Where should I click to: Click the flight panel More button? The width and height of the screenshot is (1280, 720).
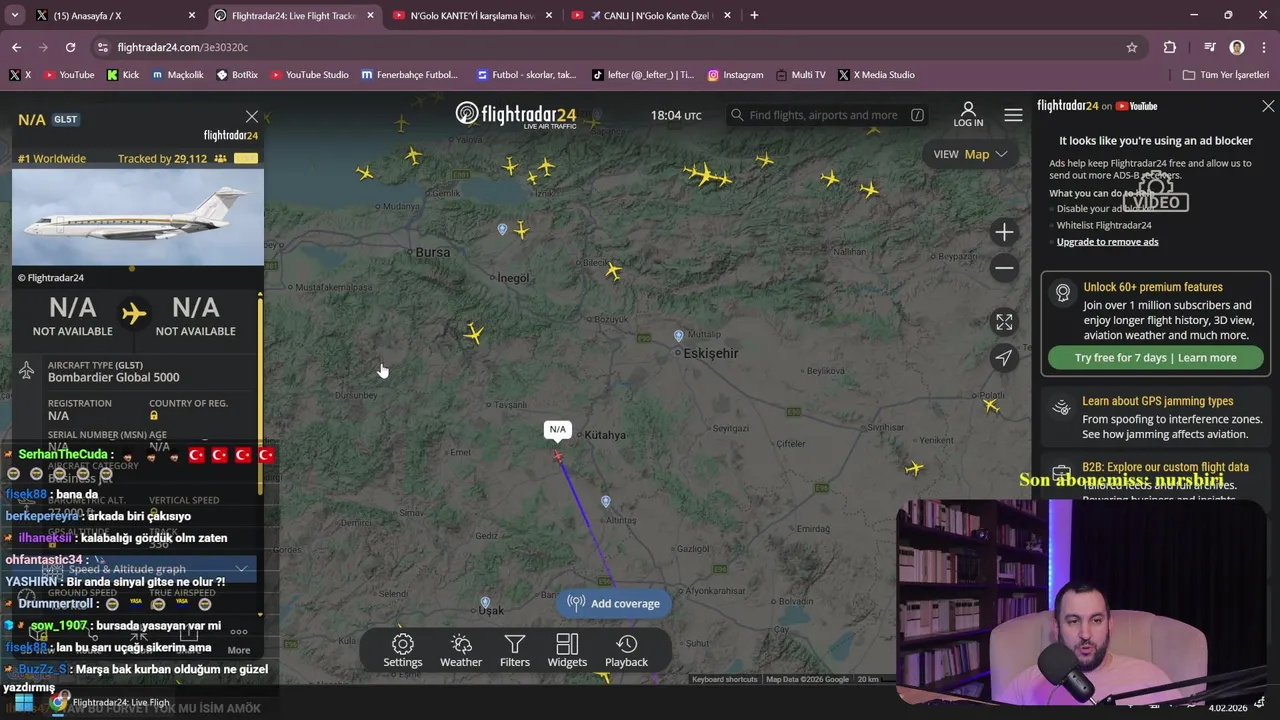coord(238,639)
